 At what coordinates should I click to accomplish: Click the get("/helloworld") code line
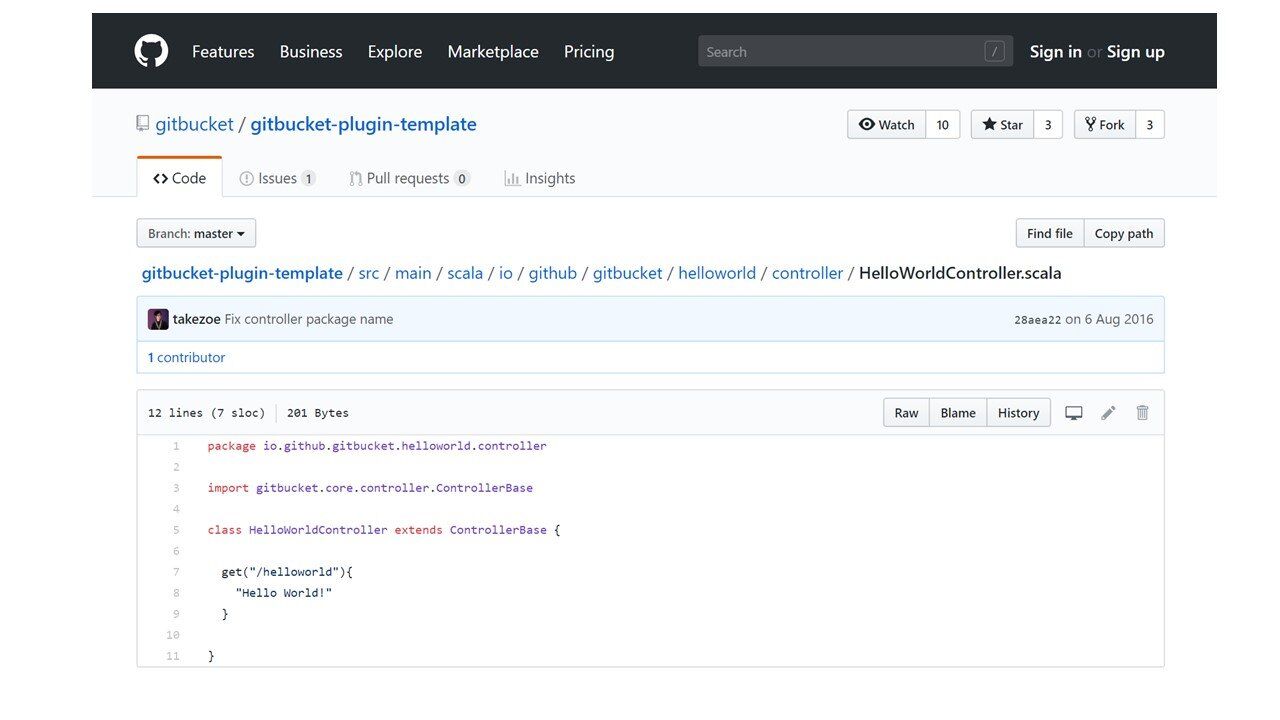[x=287, y=572]
